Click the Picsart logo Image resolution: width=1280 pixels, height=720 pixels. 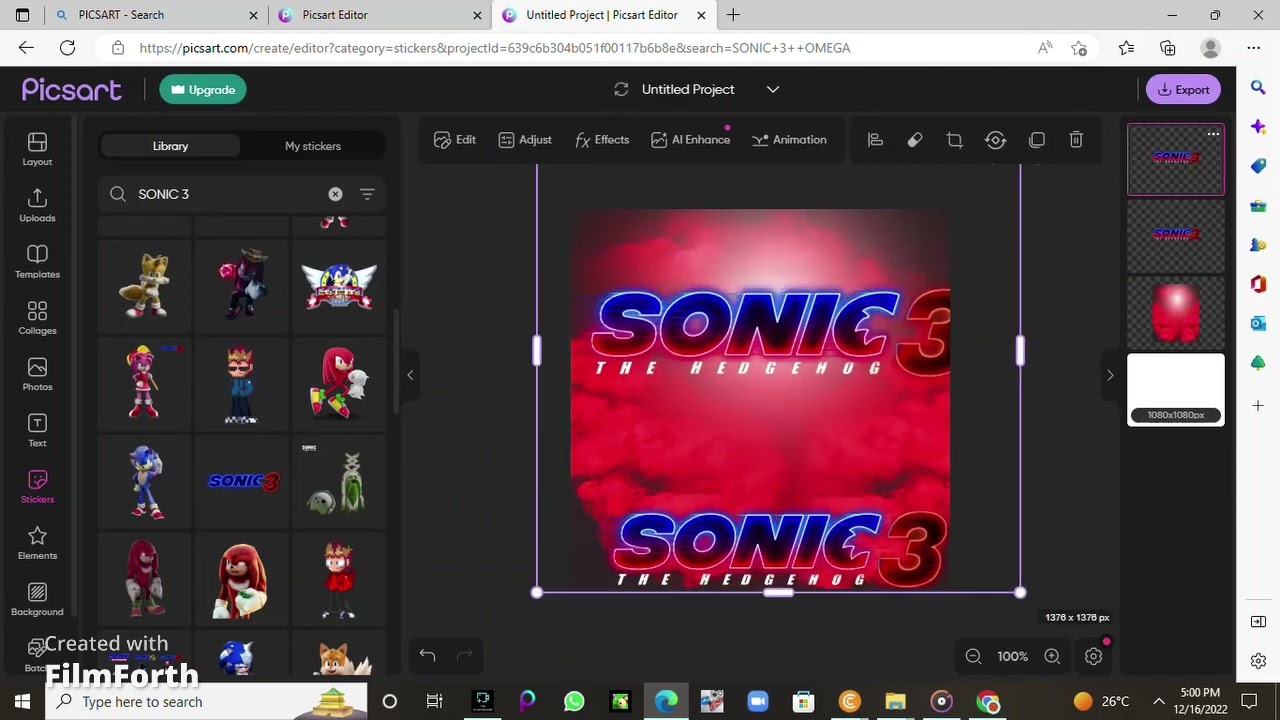point(72,90)
